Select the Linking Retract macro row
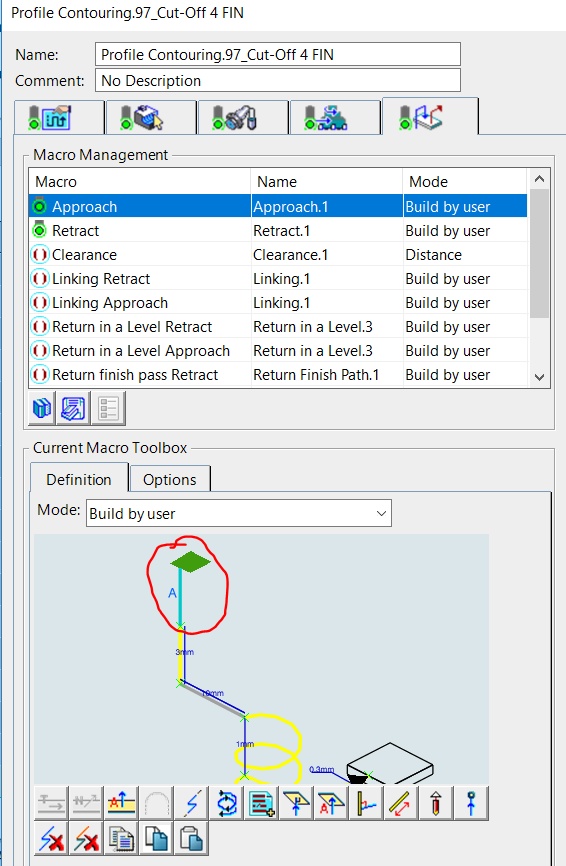Viewport: 566px width, 866px height. pos(278,278)
